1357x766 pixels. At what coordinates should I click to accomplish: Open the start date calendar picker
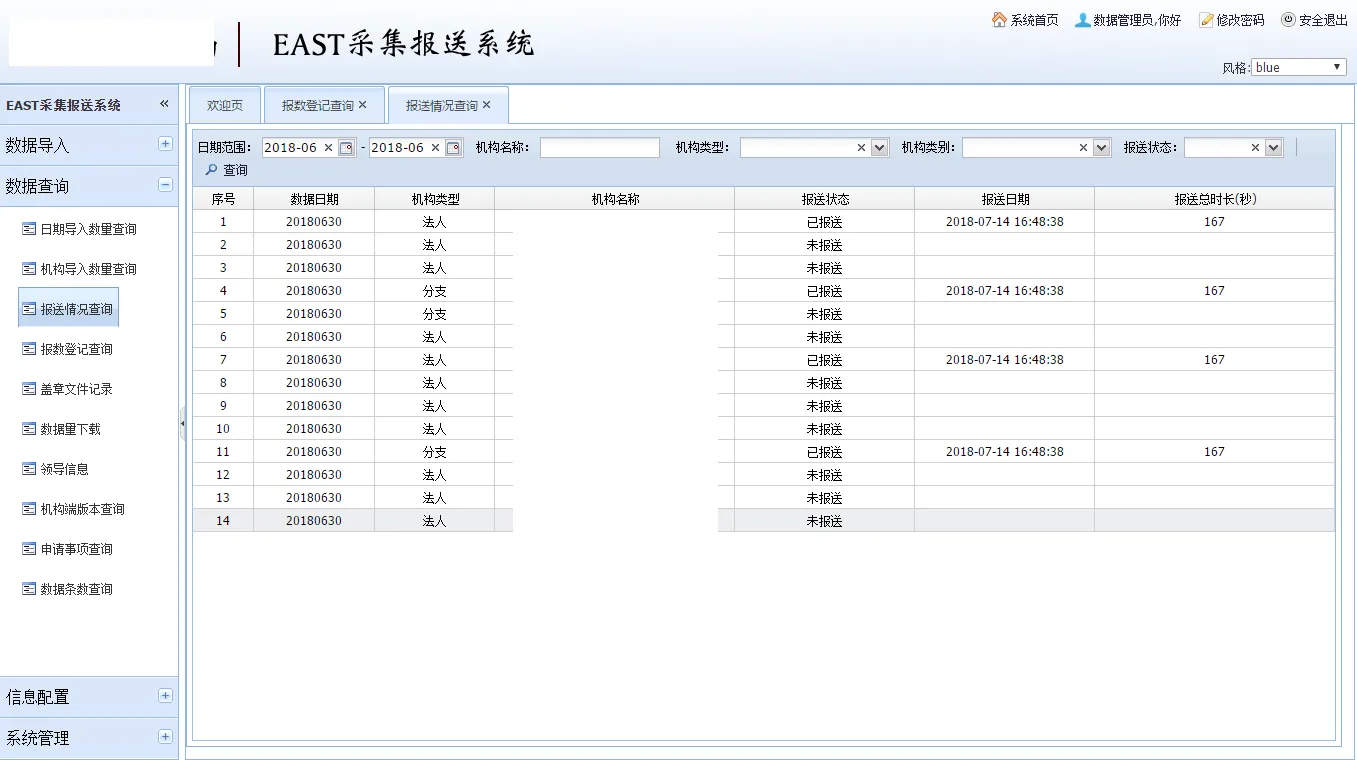click(x=346, y=148)
